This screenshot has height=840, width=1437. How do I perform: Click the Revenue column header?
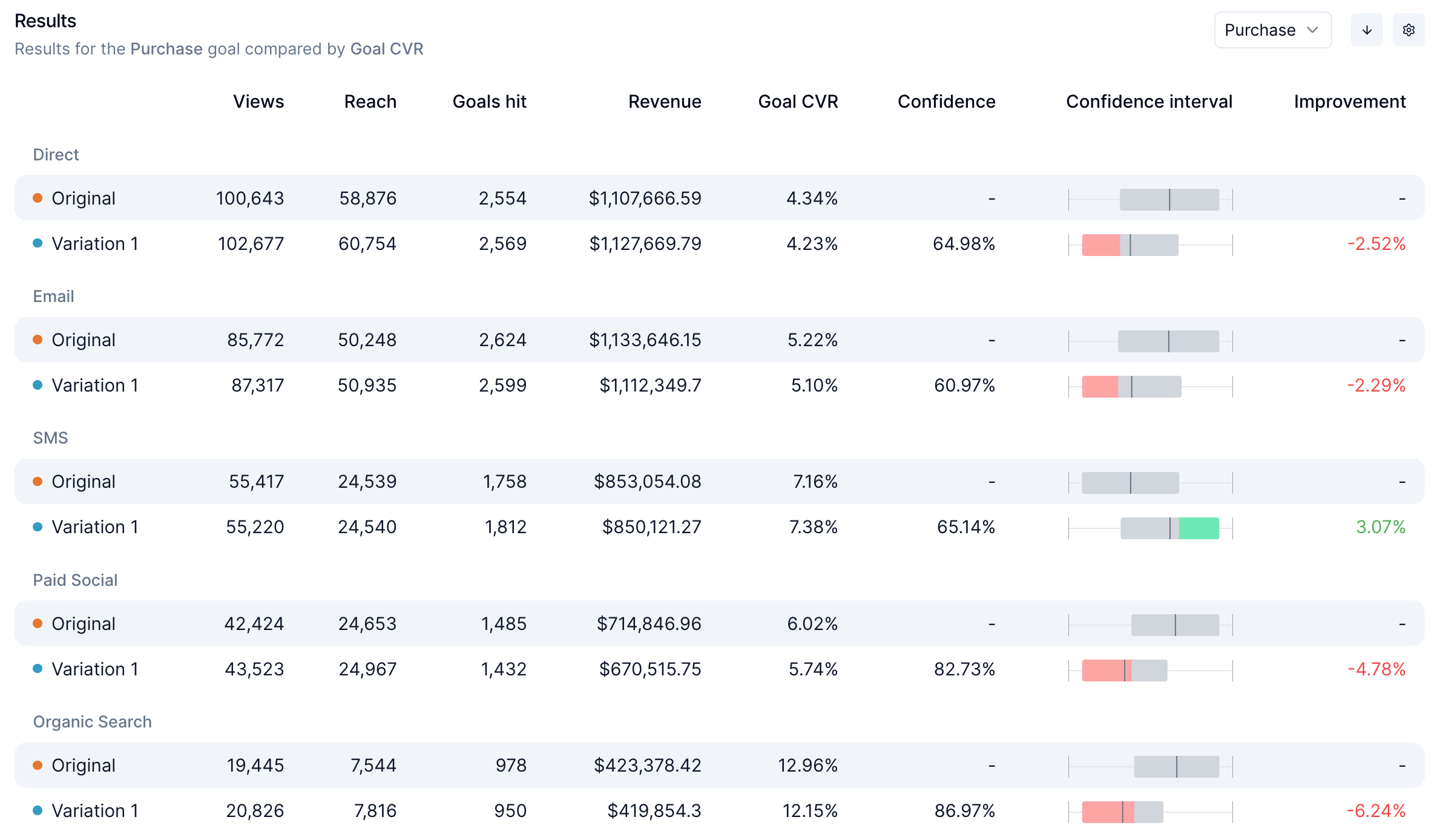pyautogui.click(x=664, y=102)
